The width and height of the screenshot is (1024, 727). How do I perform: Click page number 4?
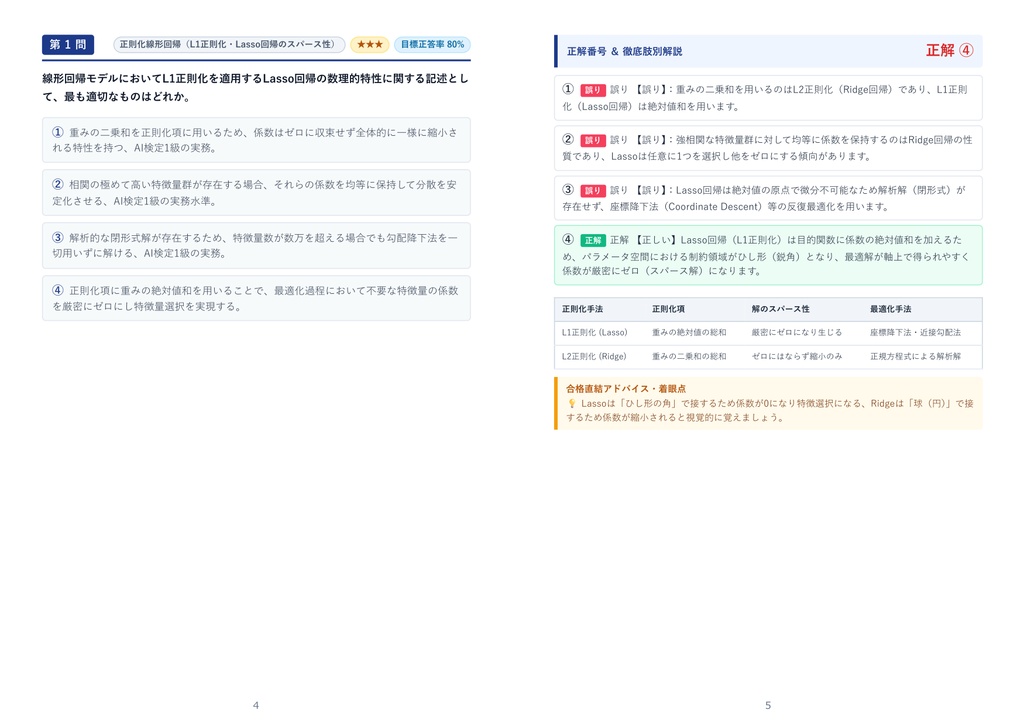pyautogui.click(x=256, y=705)
